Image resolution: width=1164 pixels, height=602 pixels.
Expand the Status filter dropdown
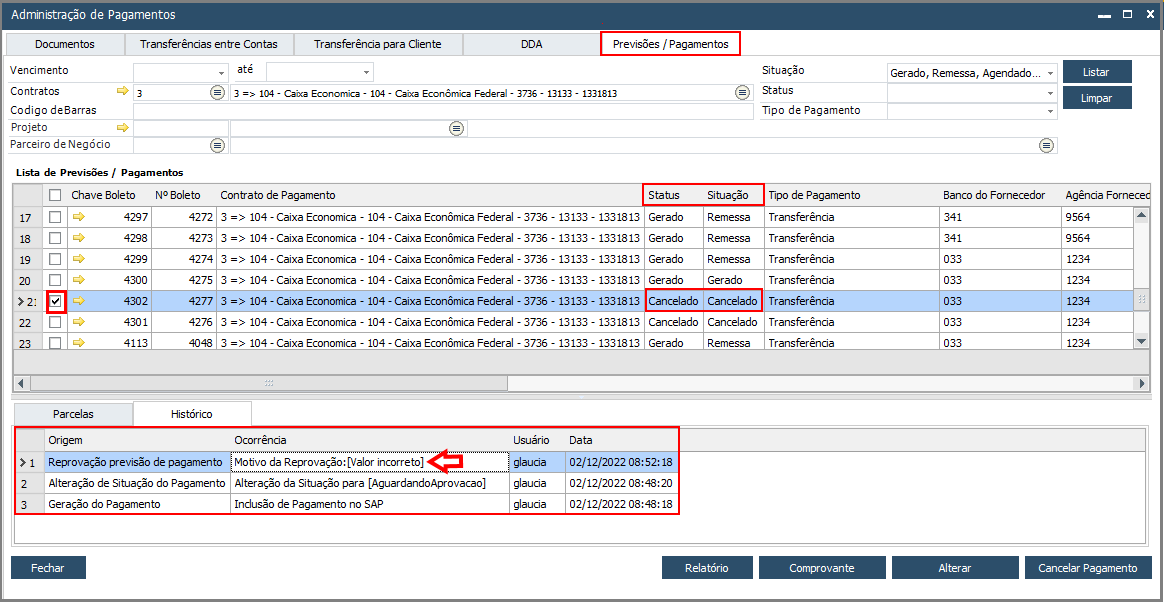(x=1050, y=93)
